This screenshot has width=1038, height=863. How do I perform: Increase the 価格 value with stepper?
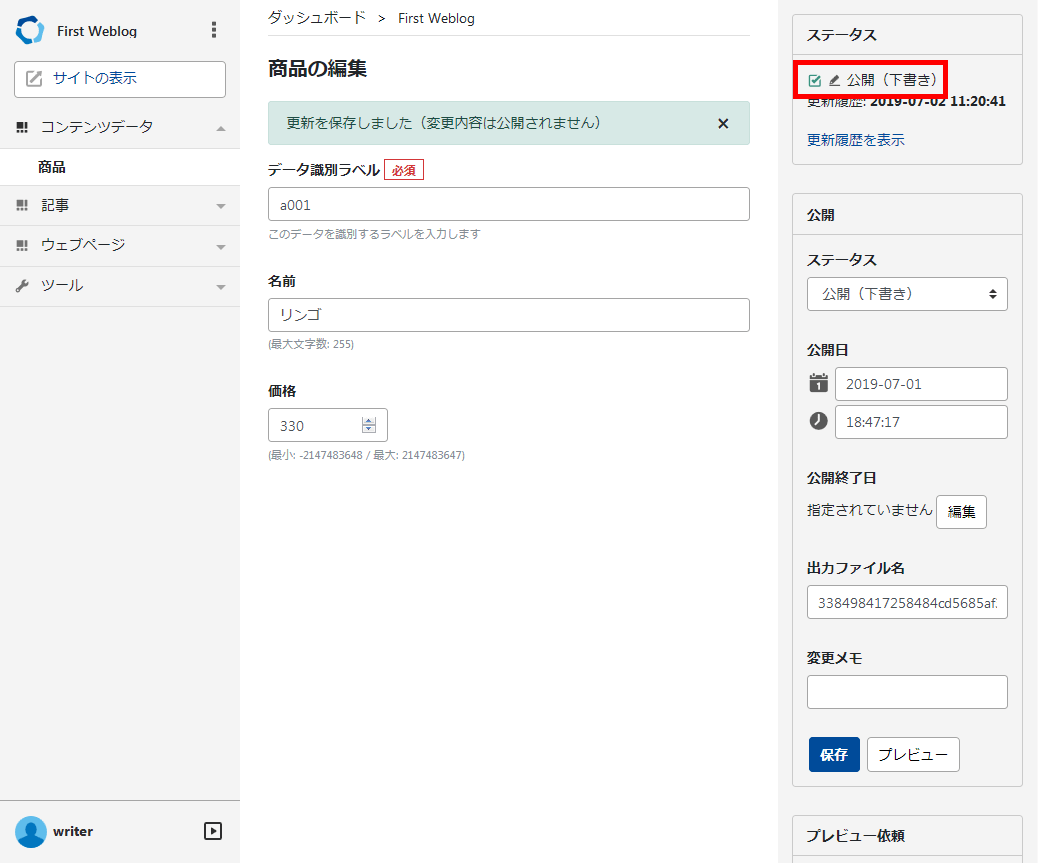click(369, 420)
